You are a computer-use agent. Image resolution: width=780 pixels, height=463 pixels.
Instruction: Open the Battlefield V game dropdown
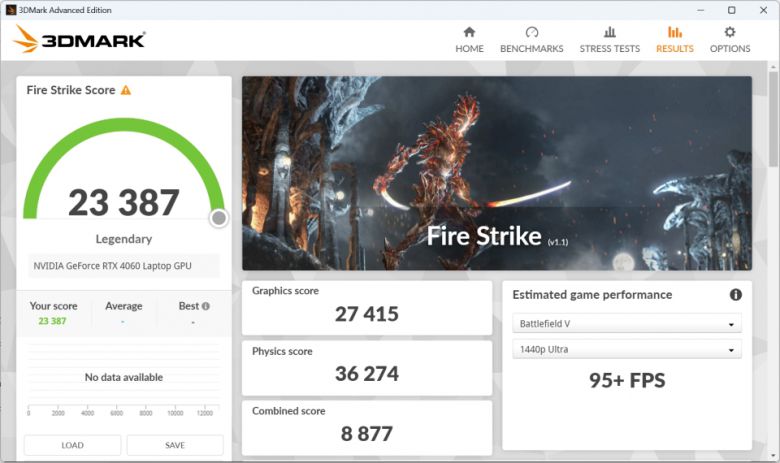tap(627, 324)
